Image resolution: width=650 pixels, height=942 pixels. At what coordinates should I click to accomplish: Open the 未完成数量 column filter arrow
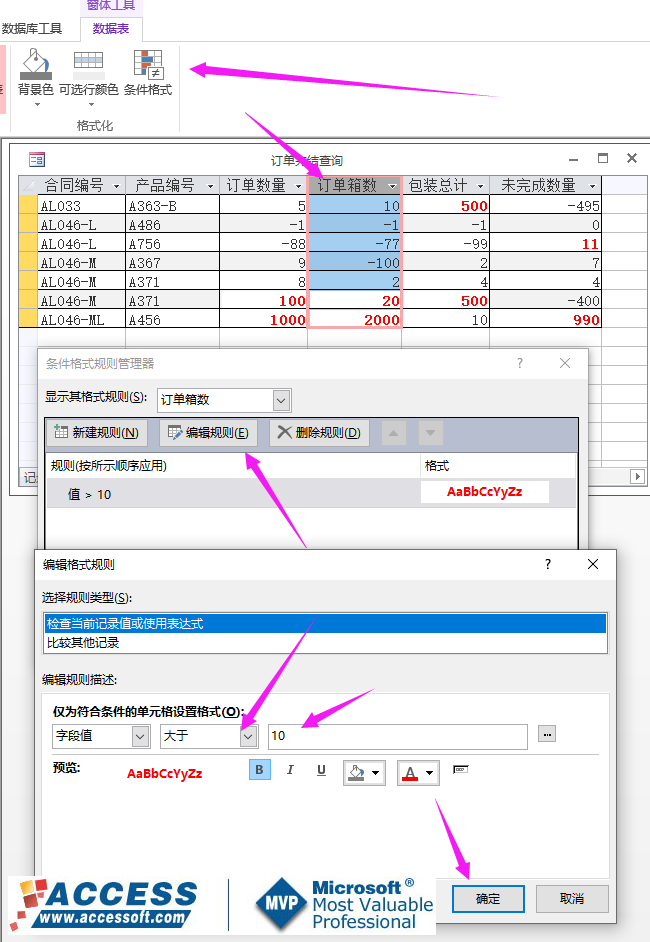tap(592, 186)
